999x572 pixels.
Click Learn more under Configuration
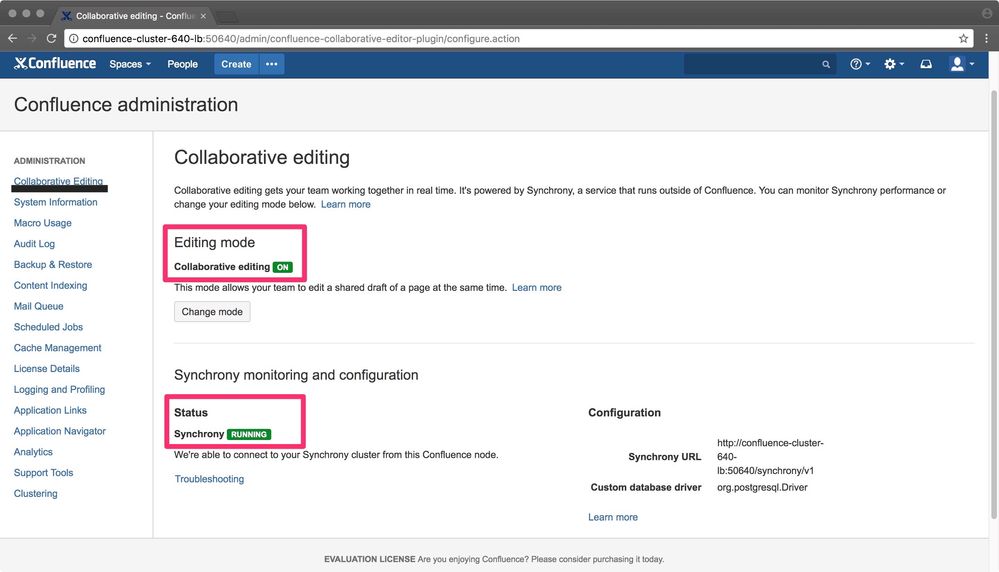tap(613, 517)
